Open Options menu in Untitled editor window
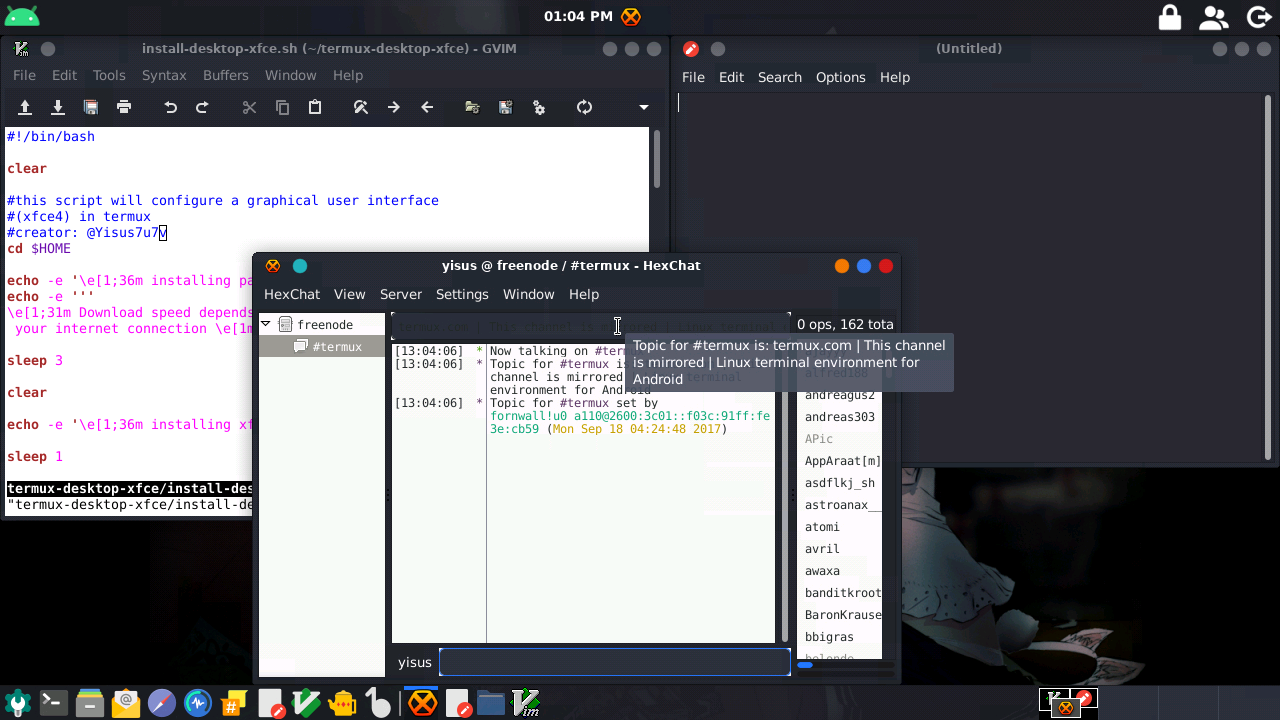Screen dimensions: 1280x720 click(x=840, y=77)
